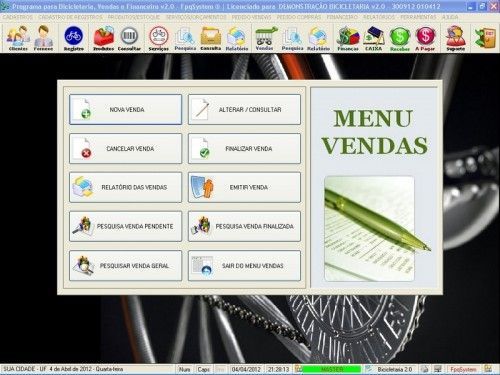Open the FERRAMENTAS menu

pyautogui.click(x=418, y=17)
